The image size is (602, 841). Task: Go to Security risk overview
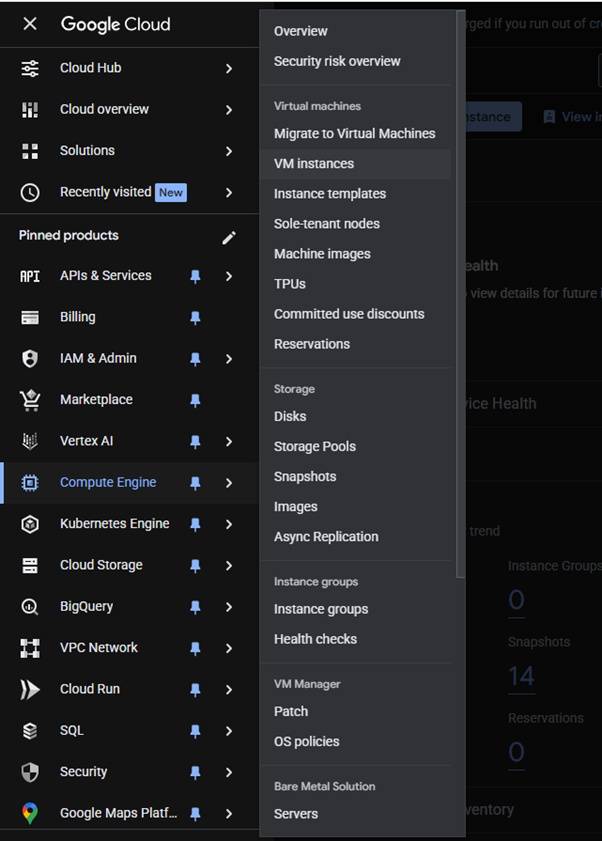(x=355, y=61)
